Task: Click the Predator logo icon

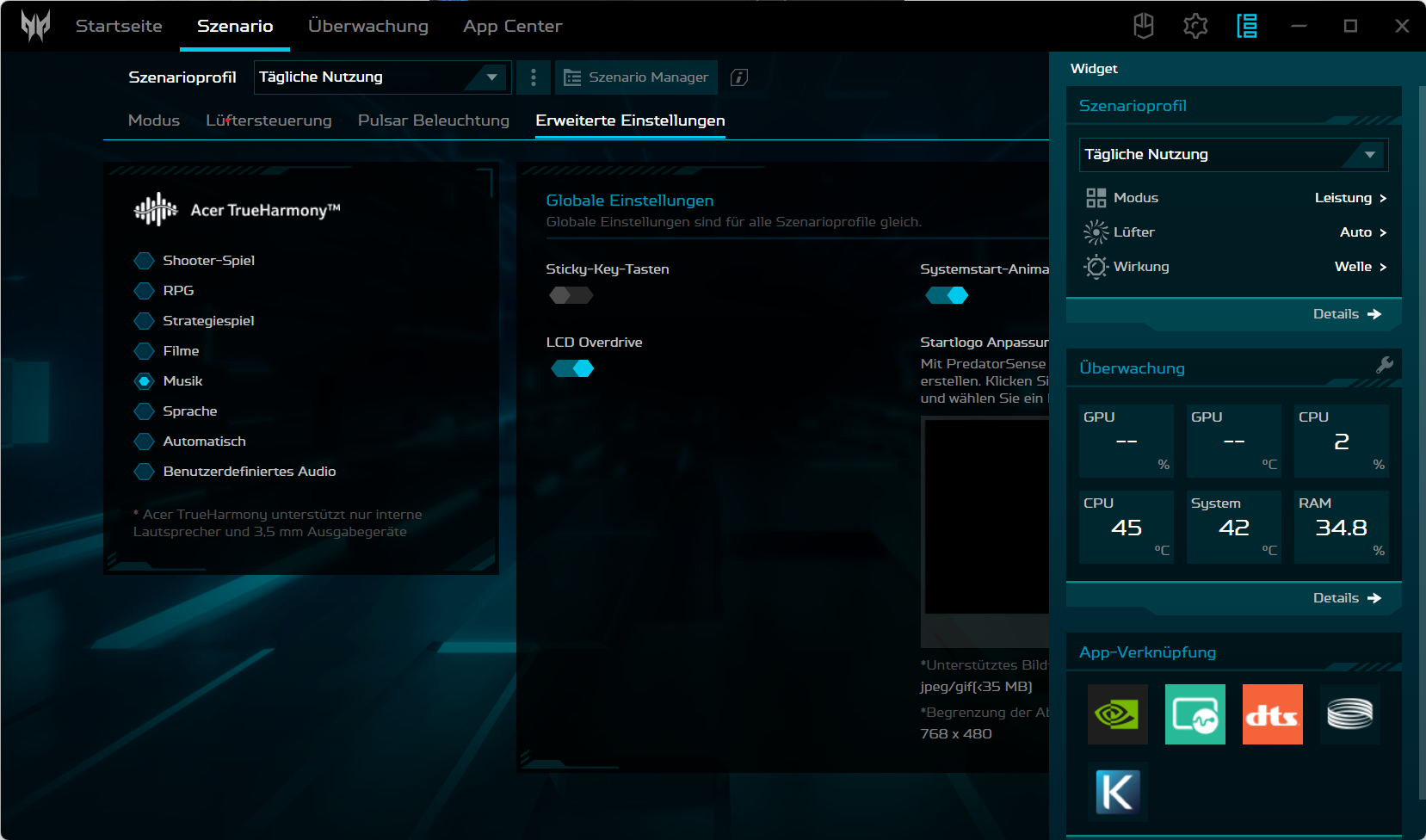Action: coord(35,26)
